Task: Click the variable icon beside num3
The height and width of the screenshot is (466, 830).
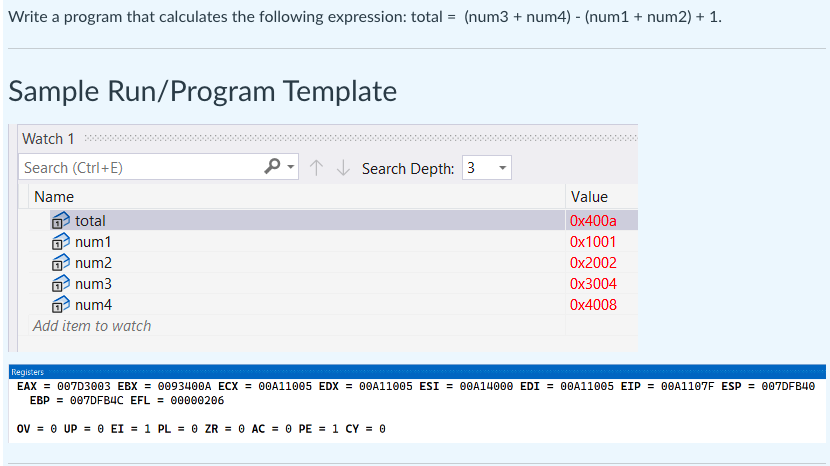Action: pos(60,284)
